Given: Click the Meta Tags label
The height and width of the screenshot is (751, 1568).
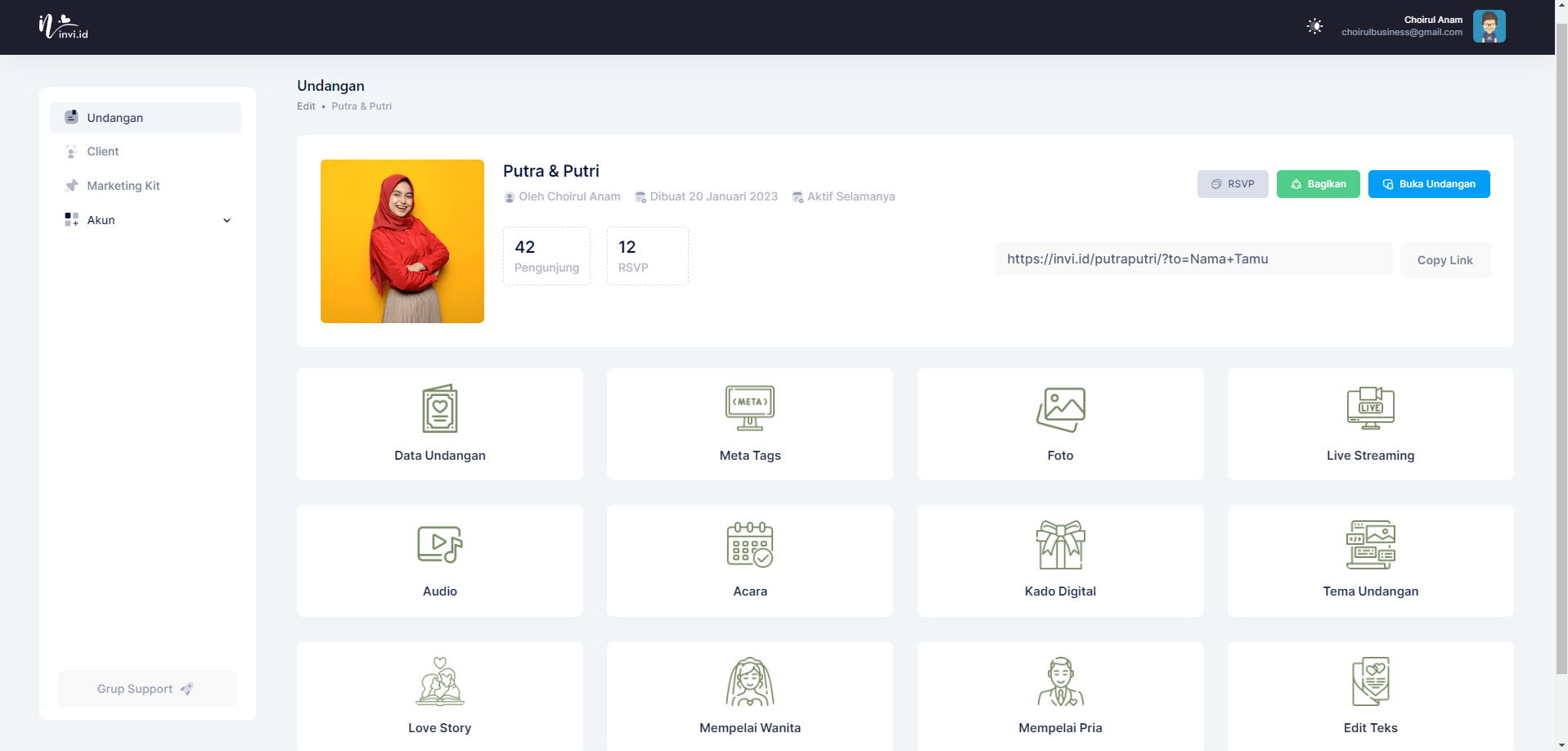Looking at the screenshot, I should pyautogui.click(x=750, y=456).
